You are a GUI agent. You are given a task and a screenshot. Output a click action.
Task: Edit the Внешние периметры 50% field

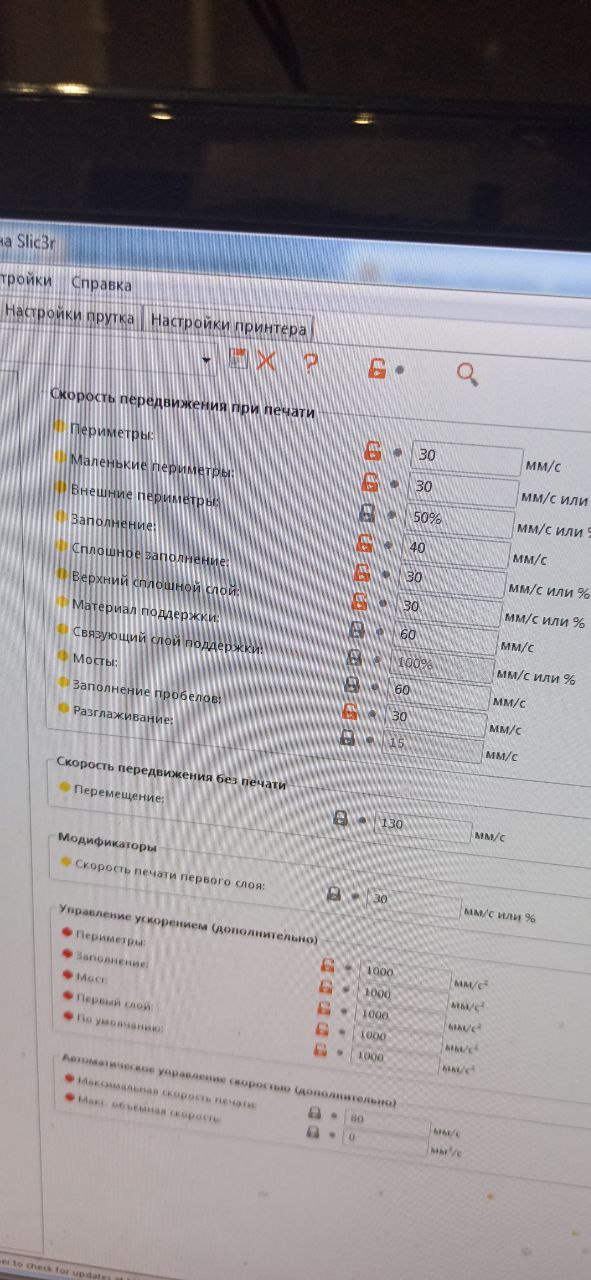click(x=460, y=520)
